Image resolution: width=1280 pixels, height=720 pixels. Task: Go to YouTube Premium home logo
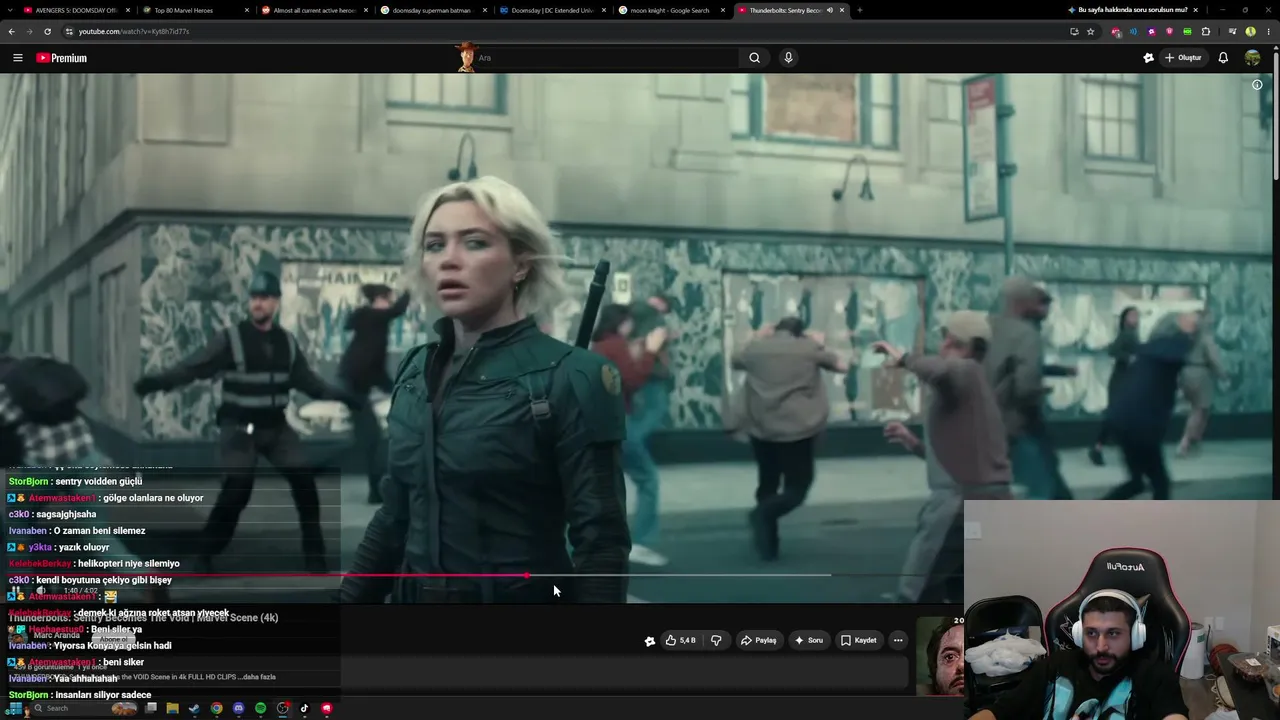pos(62,58)
